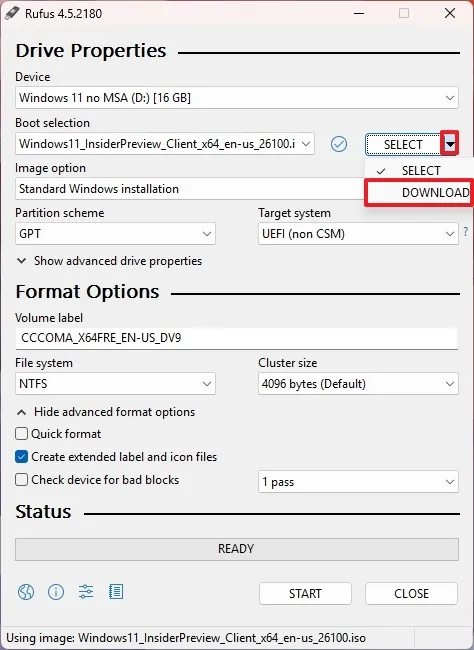Open the About info icon
This screenshot has width=474, height=650.
click(x=56, y=592)
